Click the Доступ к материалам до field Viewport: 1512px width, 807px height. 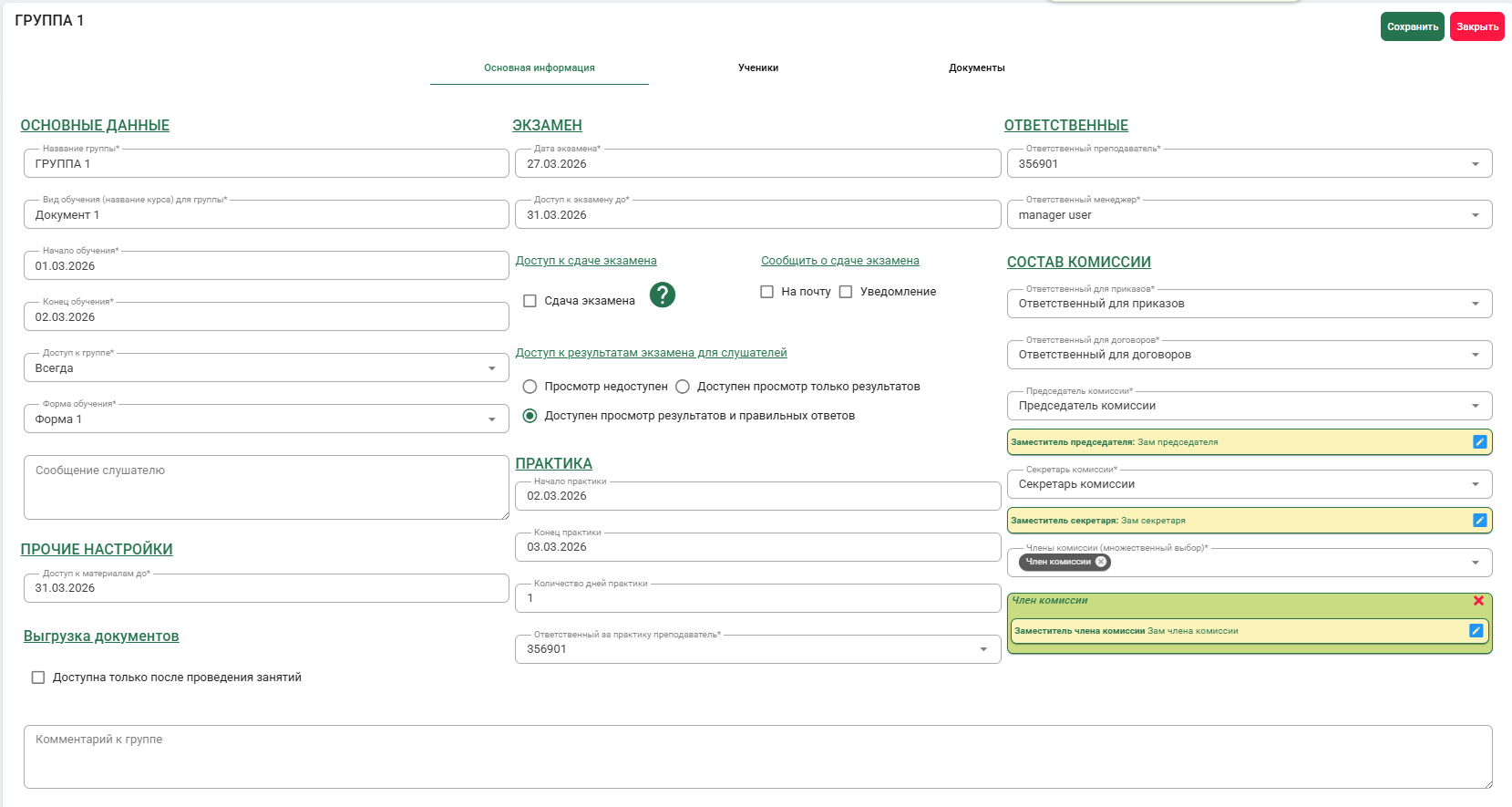pos(266,588)
